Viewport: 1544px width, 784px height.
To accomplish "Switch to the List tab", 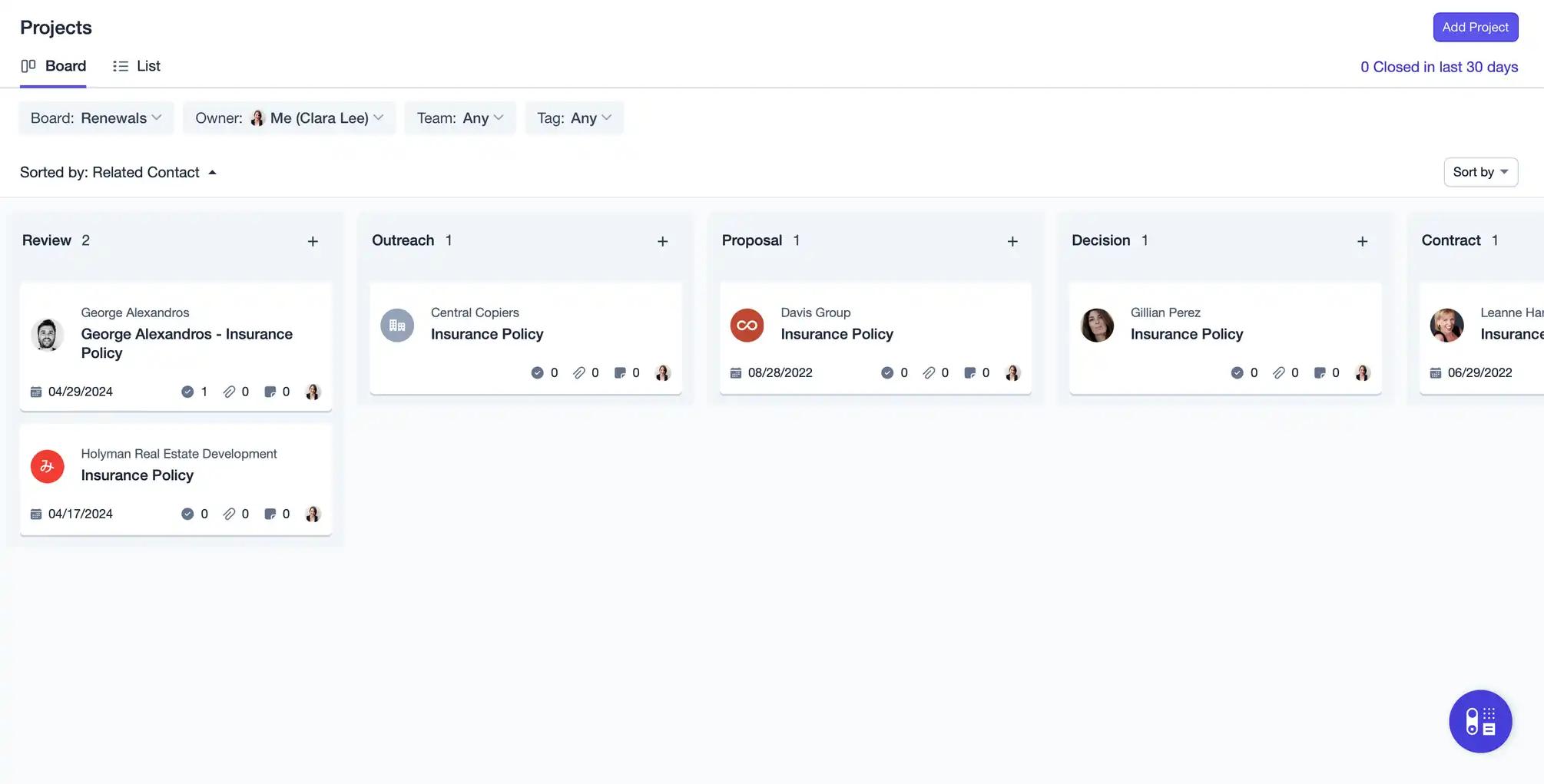I will pos(136,66).
